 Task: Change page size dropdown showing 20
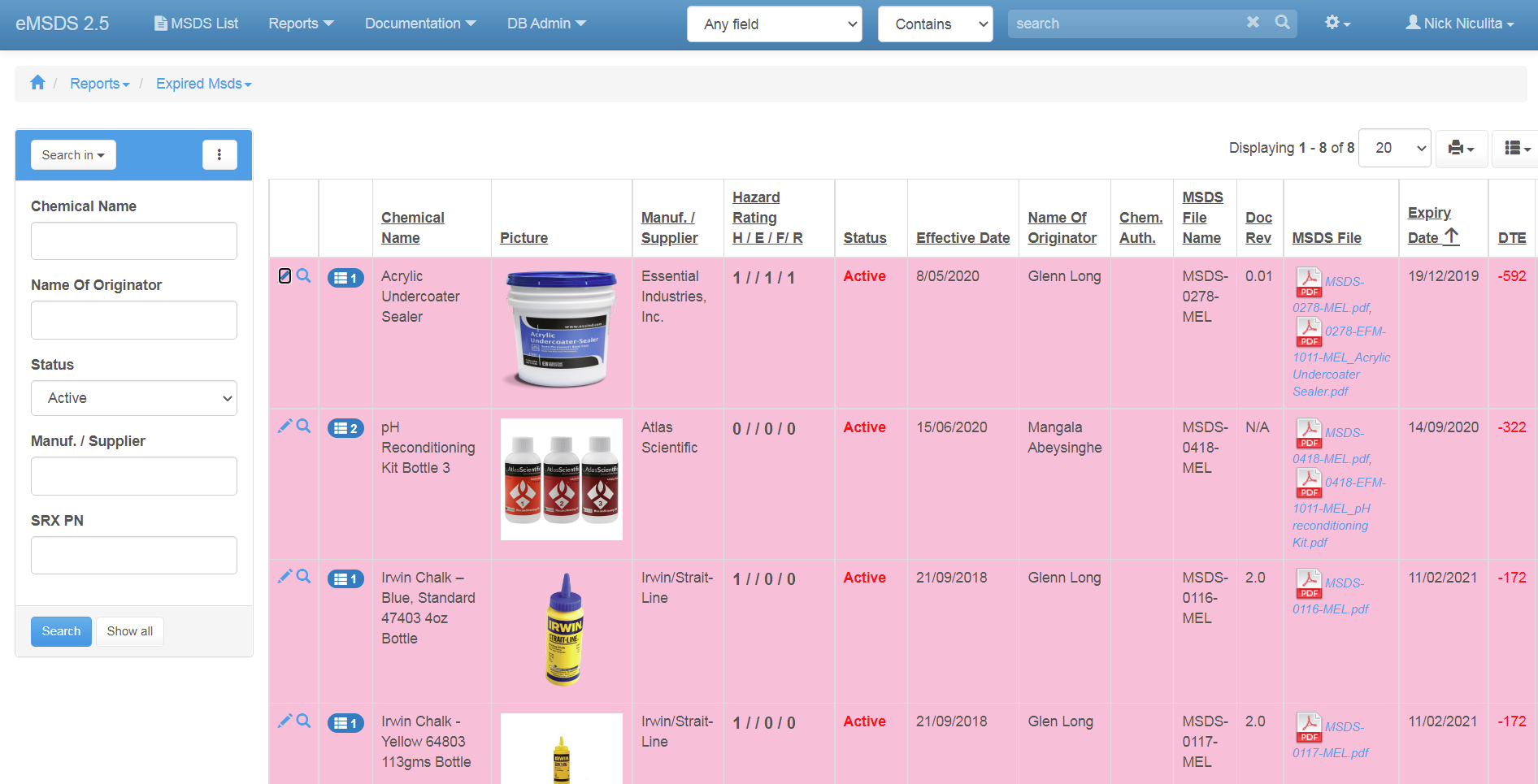tap(1394, 148)
